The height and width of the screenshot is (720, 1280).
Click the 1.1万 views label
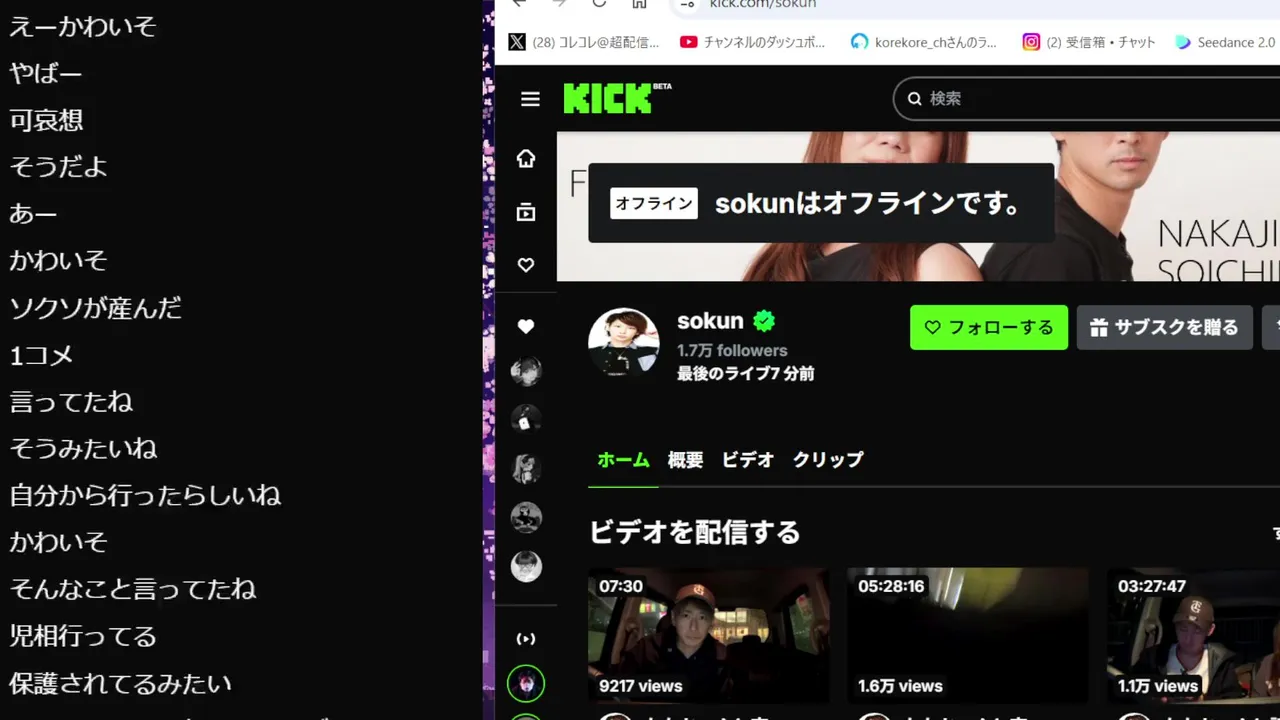[1158, 686]
